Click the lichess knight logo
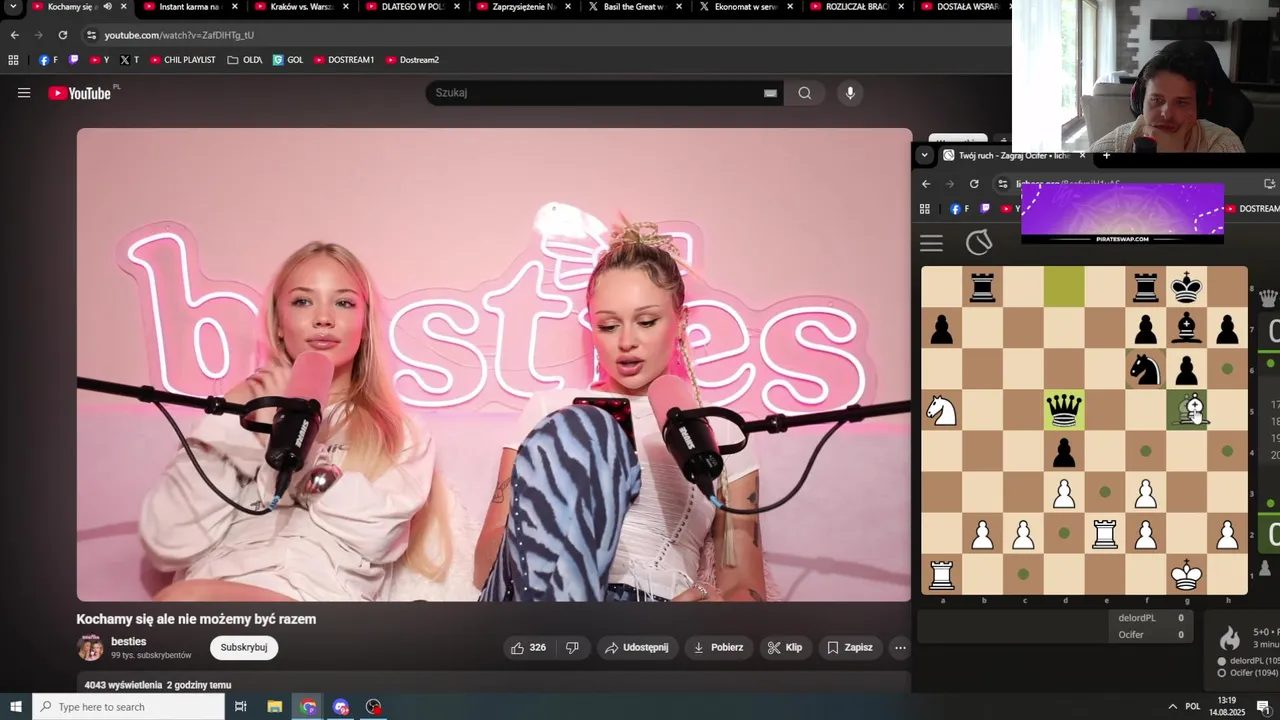 [x=979, y=242]
